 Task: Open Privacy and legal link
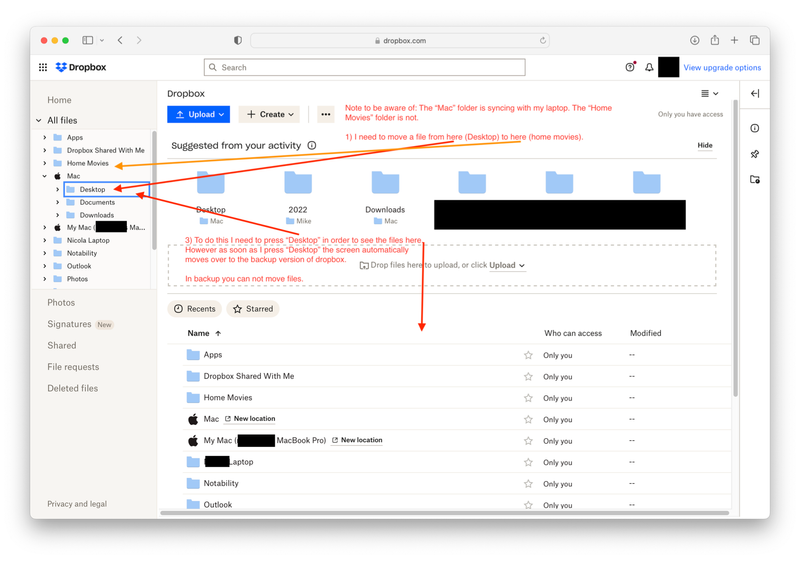[x=77, y=504]
